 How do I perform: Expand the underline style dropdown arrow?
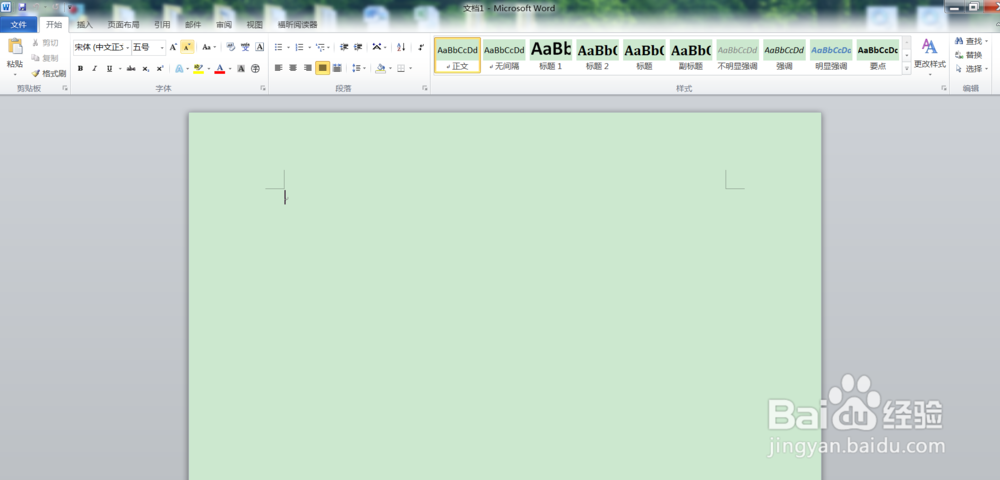pyautogui.click(x=119, y=69)
